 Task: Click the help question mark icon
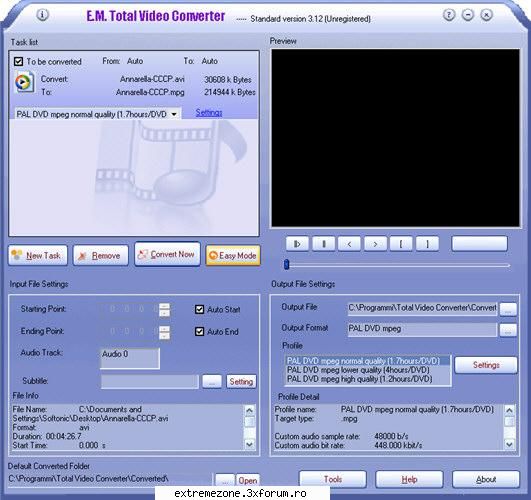point(449,15)
